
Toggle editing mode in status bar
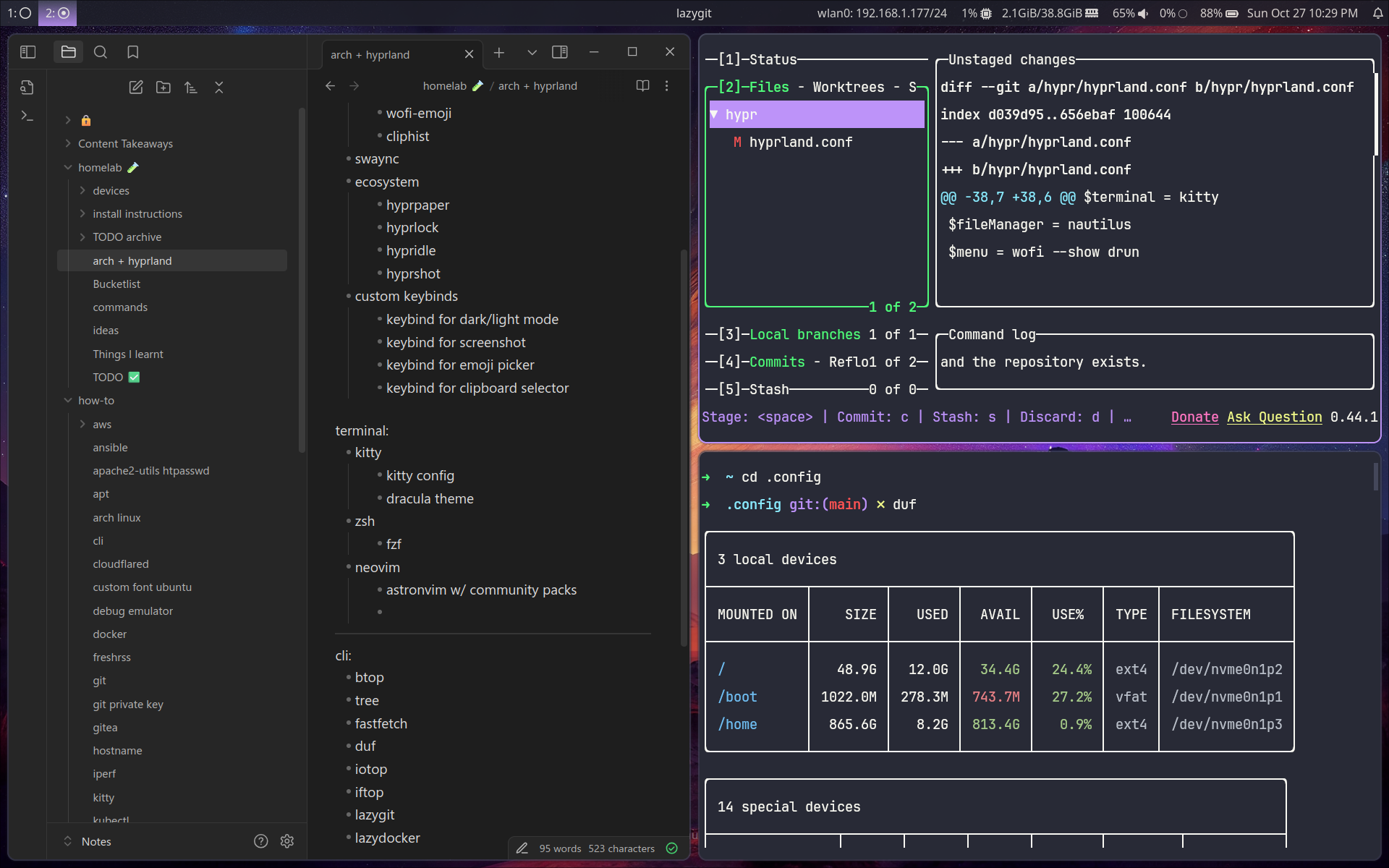[x=522, y=848]
